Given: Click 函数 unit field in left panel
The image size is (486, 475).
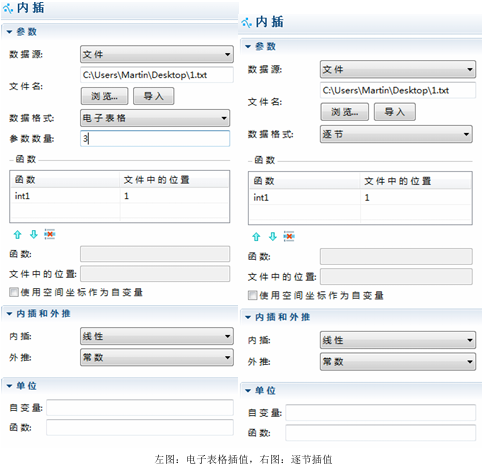Looking at the screenshot, I should coord(140,428).
